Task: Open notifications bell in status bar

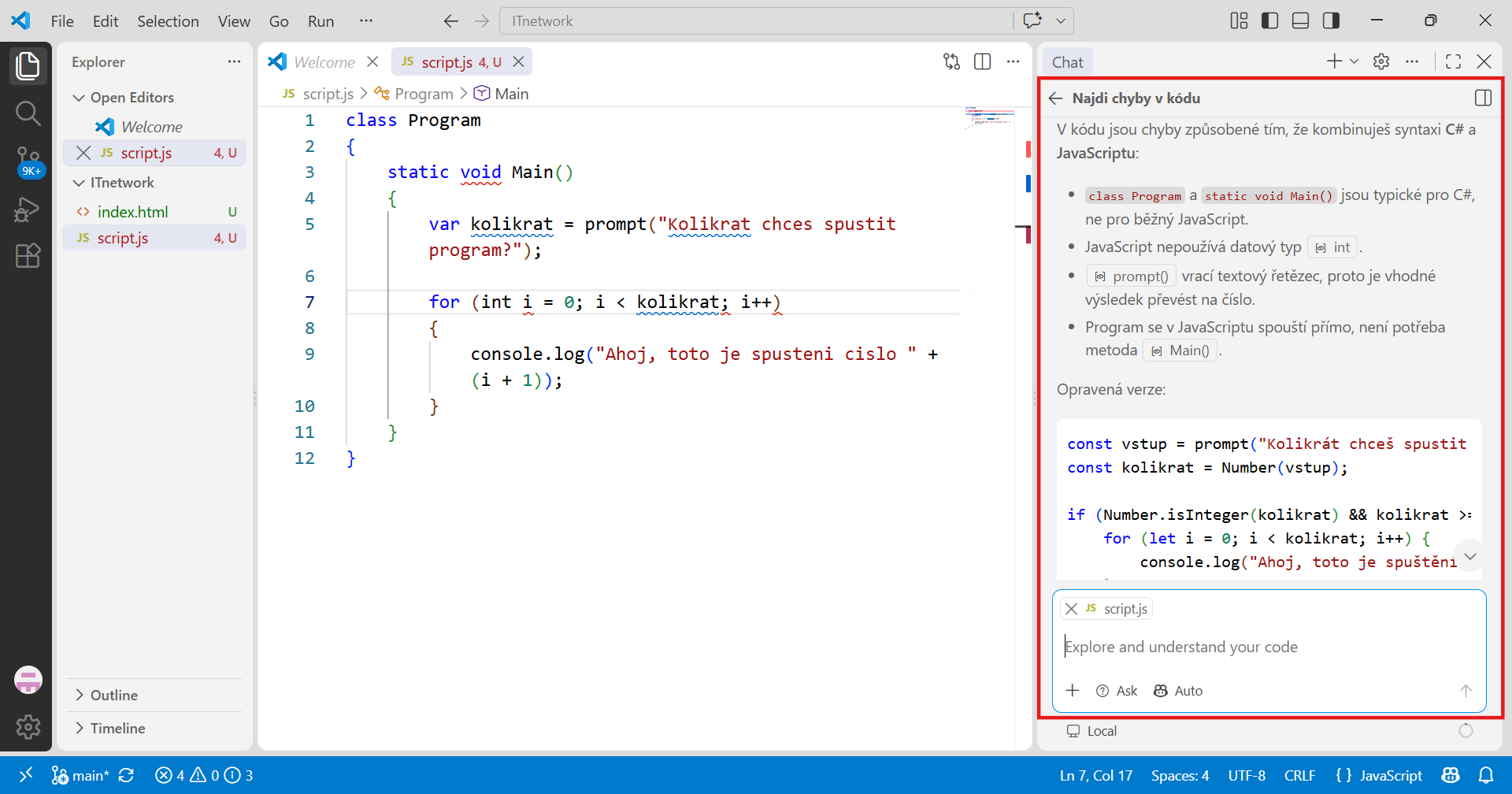Action: point(1486,775)
